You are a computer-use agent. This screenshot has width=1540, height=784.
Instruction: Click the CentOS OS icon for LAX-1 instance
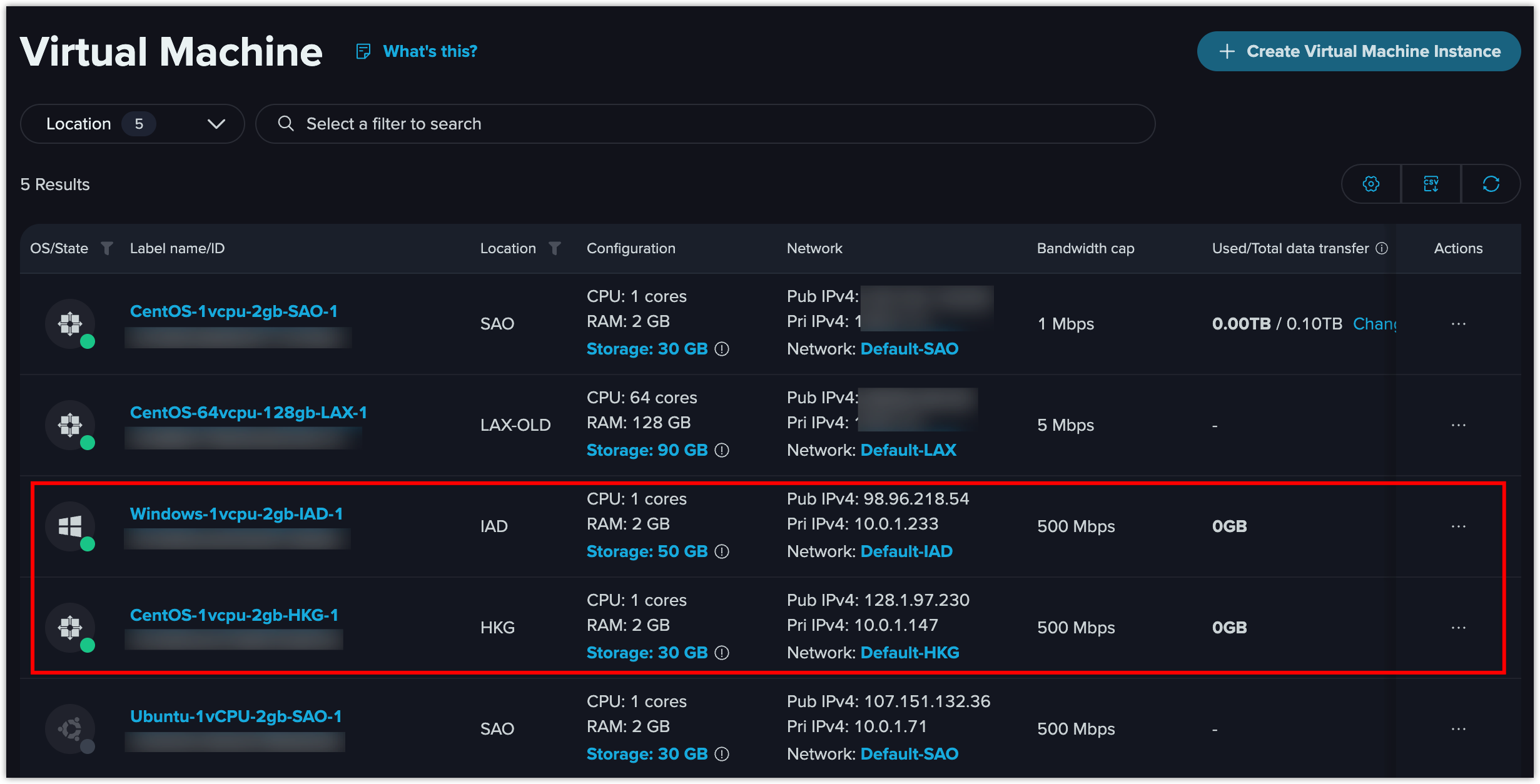click(70, 425)
